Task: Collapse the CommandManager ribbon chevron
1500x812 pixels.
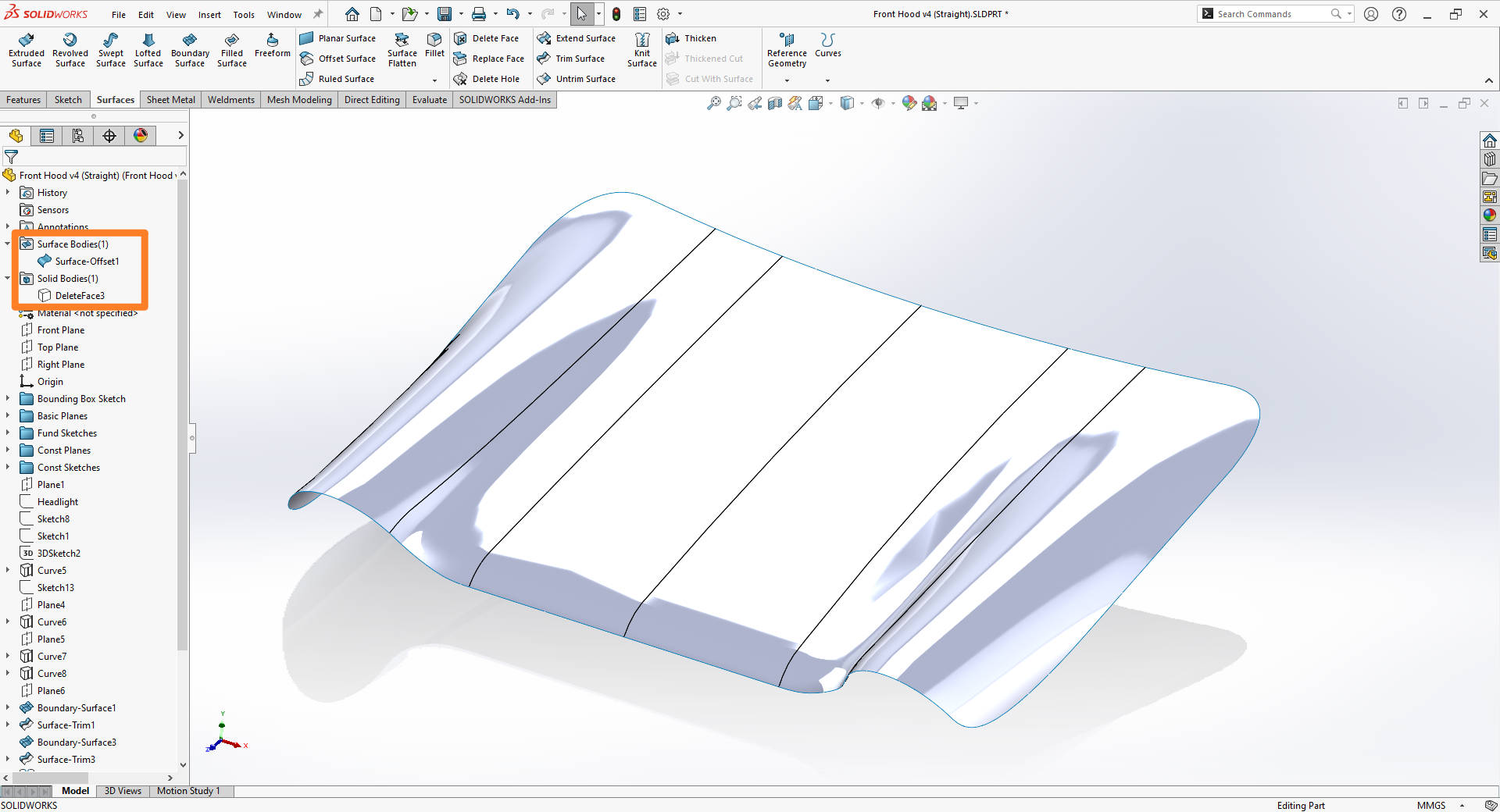Action: click(1488, 80)
